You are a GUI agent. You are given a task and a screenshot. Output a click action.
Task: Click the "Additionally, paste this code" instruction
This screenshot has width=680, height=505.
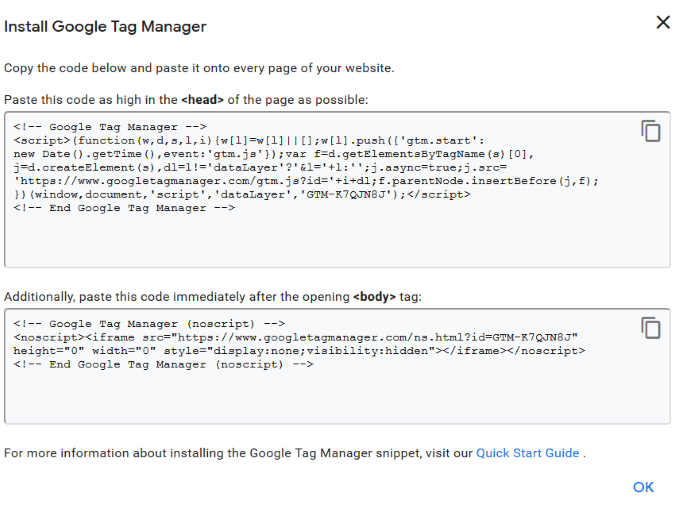176,297
